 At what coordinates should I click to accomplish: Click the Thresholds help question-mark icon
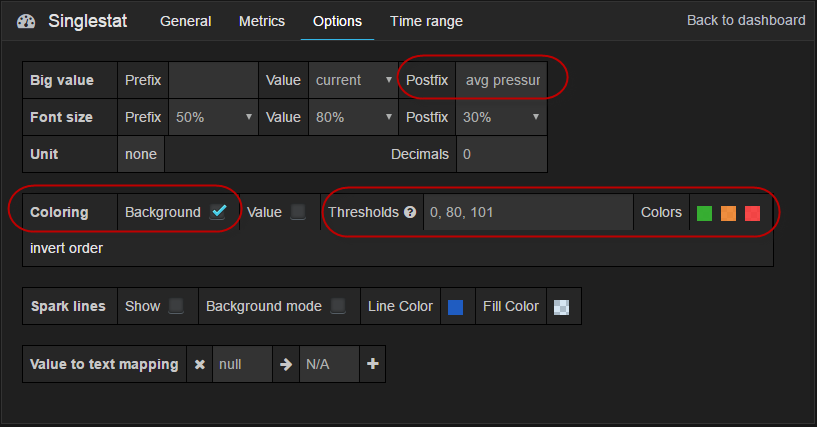(x=410, y=213)
